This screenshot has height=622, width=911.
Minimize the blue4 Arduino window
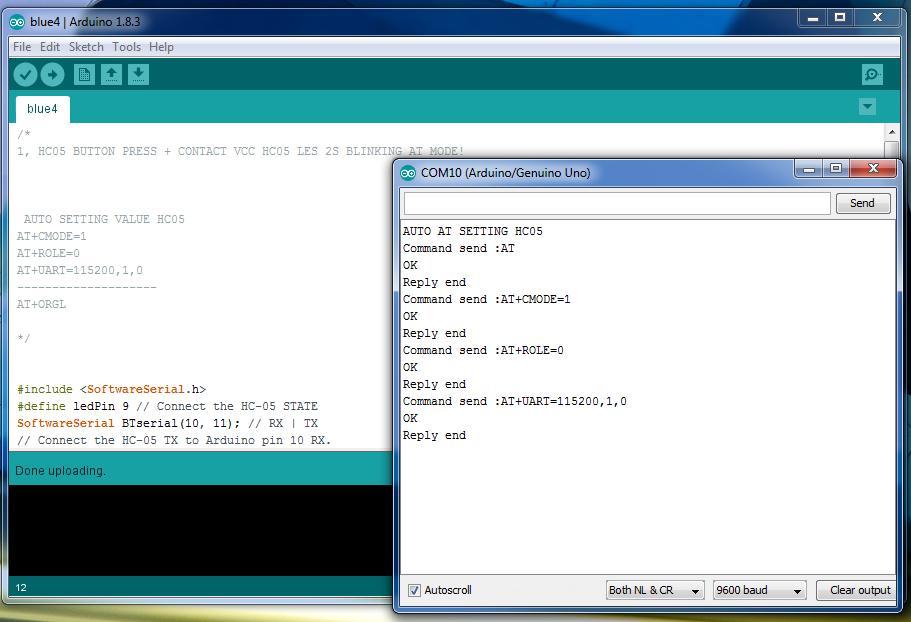click(813, 18)
